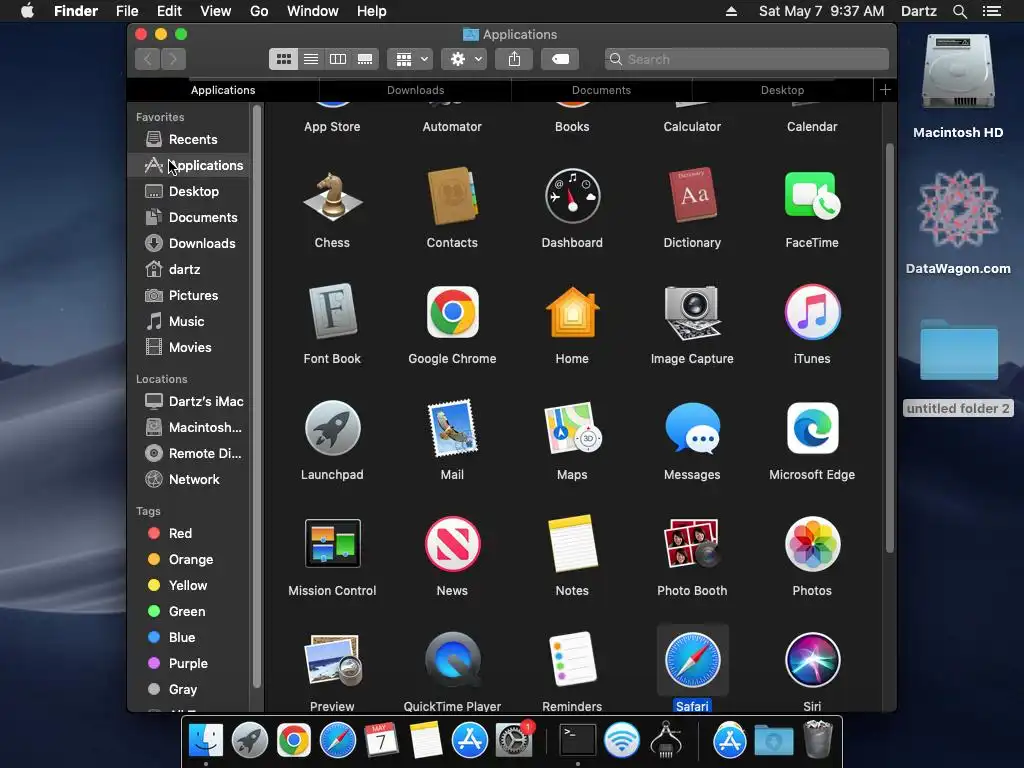The image size is (1024, 768).
Task: Select the Reminders app icon
Action: (x=572, y=660)
